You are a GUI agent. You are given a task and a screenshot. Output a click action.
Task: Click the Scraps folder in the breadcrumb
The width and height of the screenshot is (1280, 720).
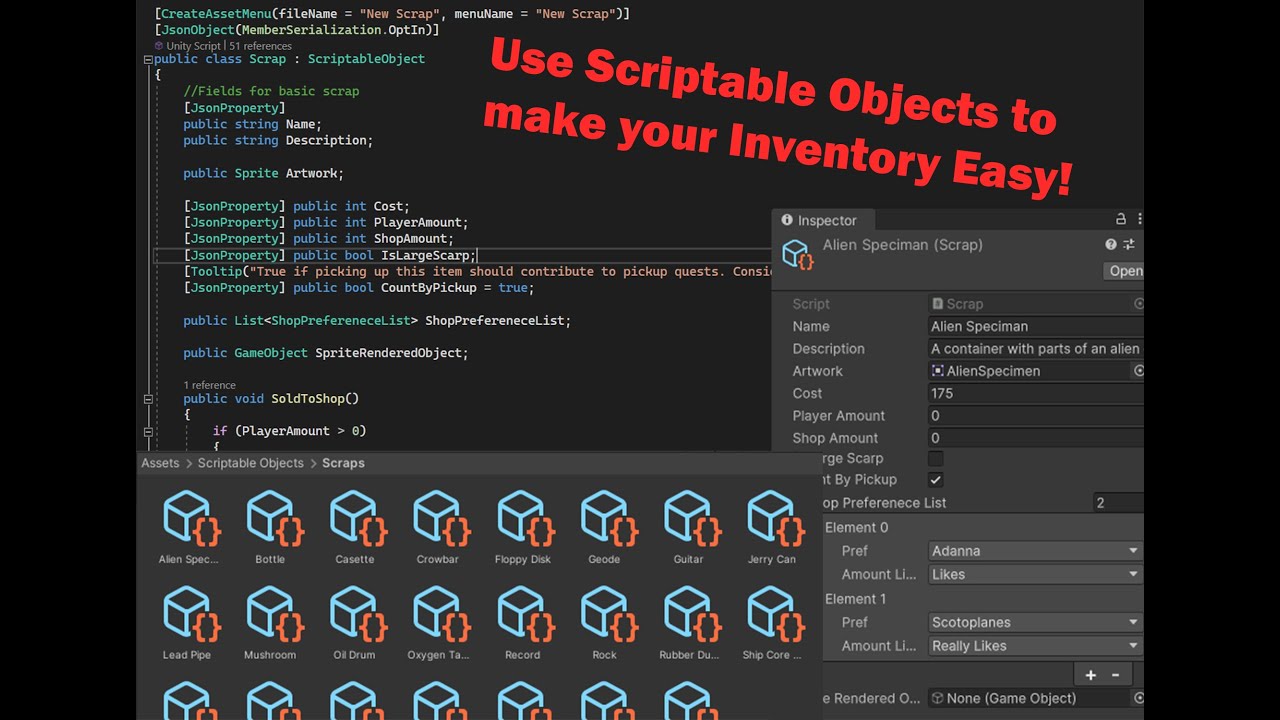tap(343, 463)
